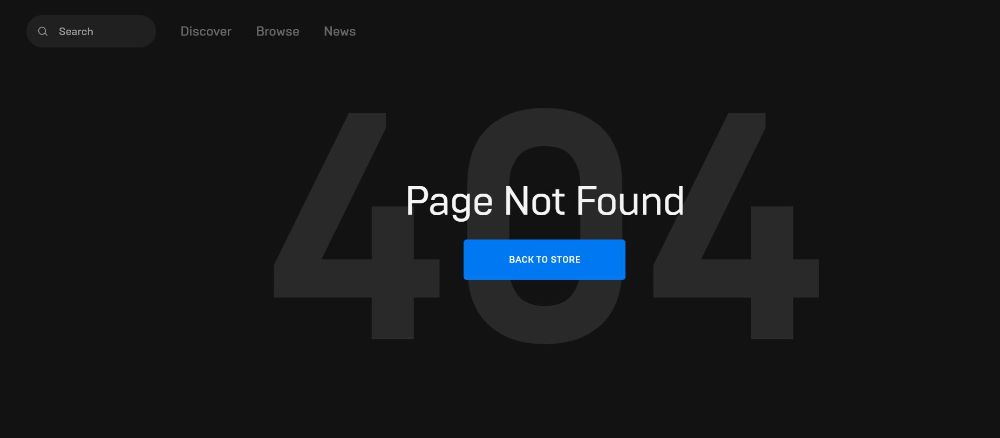This screenshot has width=1000, height=438.
Task: Switch to Discover in top navigation
Action: (x=205, y=31)
